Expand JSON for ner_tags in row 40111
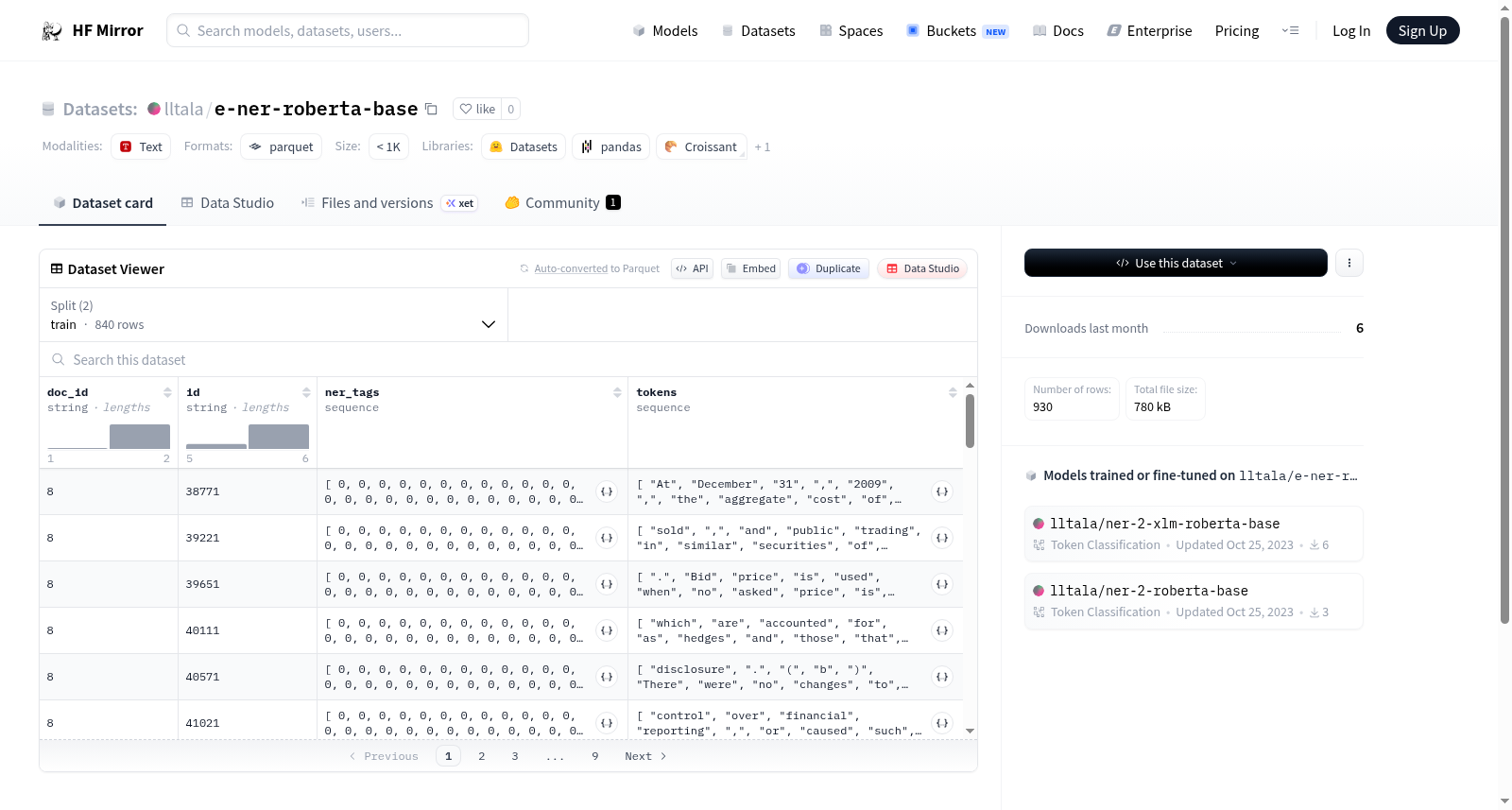 click(x=607, y=630)
